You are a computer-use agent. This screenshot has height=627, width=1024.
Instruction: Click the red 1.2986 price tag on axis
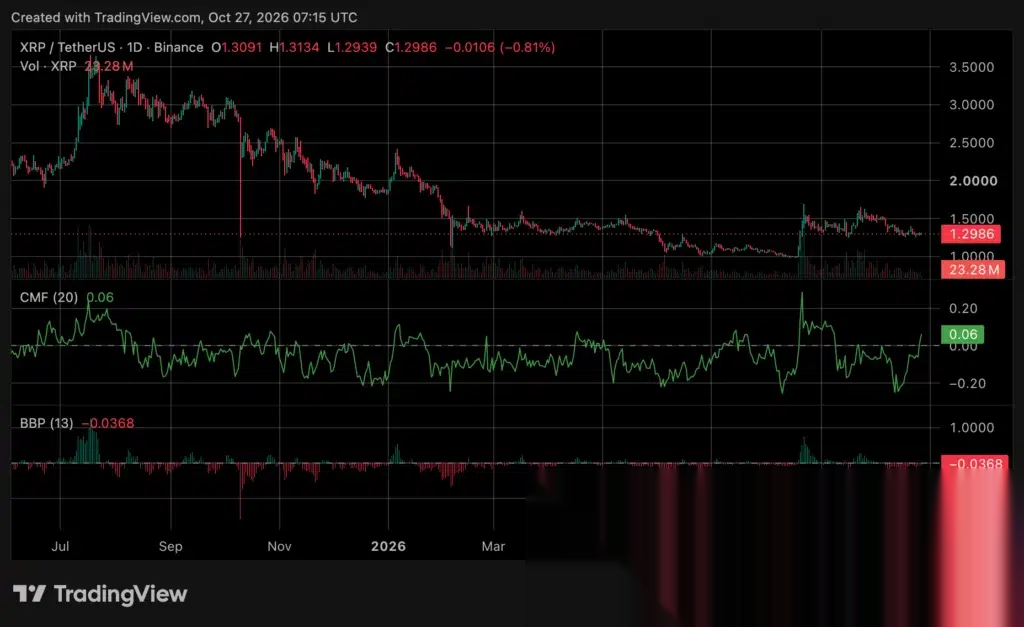click(x=971, y=234)
